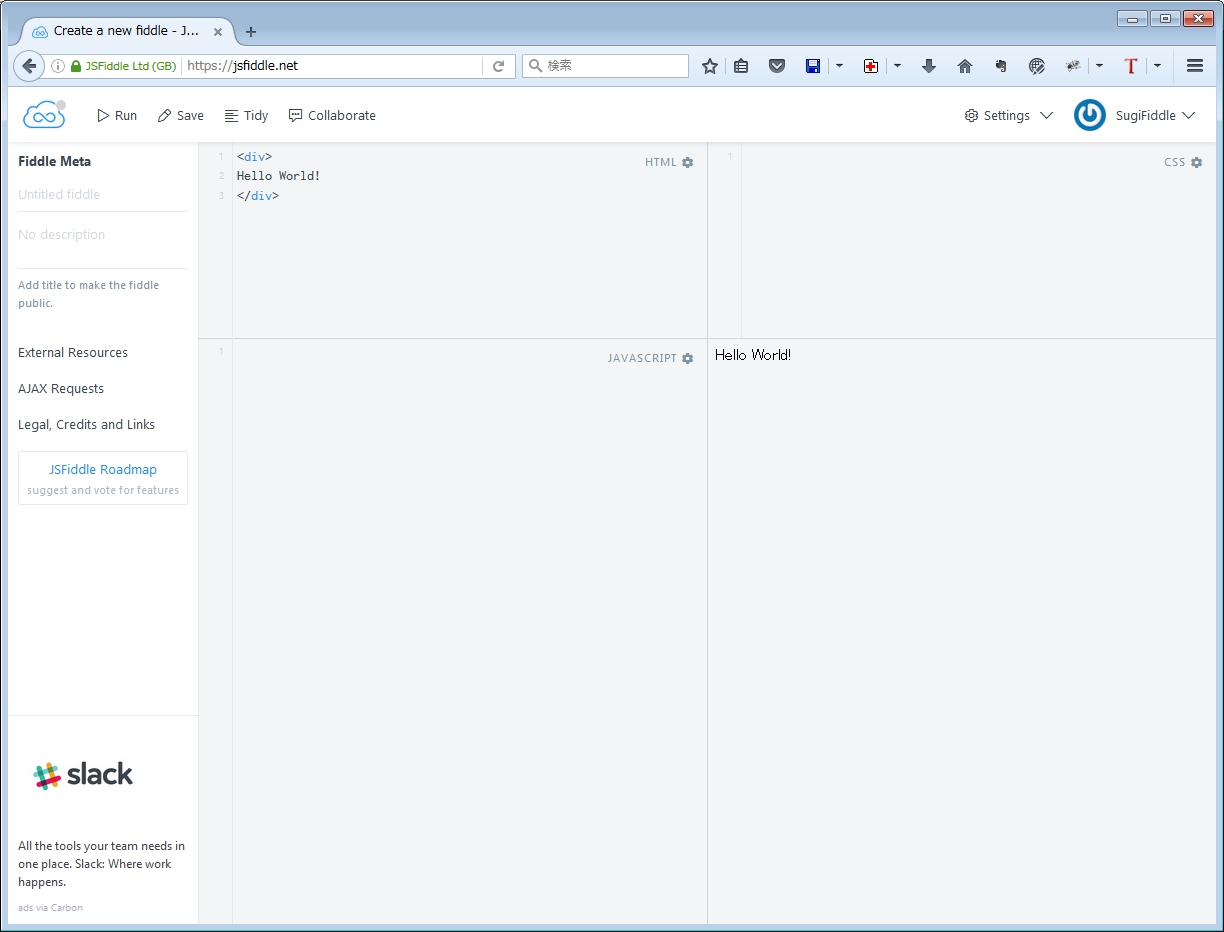
Task: Open CSS panel settings gear
Action: click(1197, 162)
